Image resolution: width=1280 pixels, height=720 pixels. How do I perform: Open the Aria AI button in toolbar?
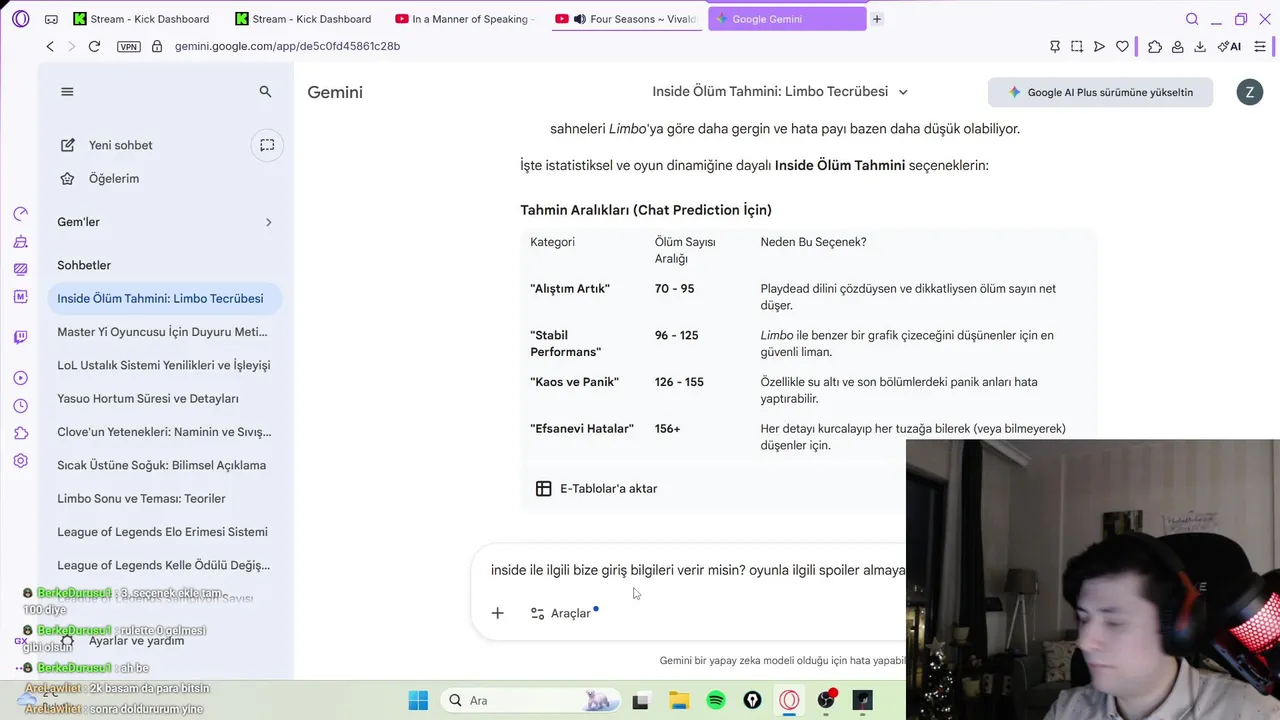tap(1229, 46)
